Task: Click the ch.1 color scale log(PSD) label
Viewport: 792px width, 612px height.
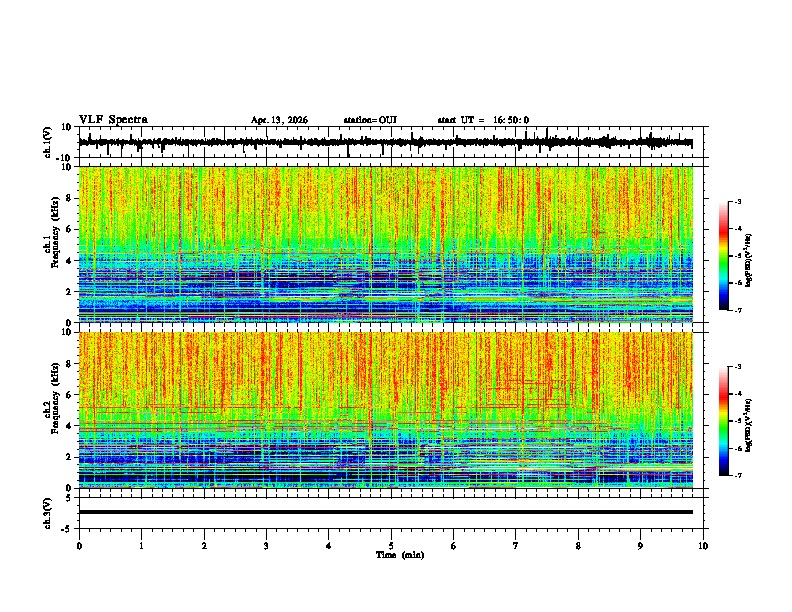Action: (x=748, y=261)
